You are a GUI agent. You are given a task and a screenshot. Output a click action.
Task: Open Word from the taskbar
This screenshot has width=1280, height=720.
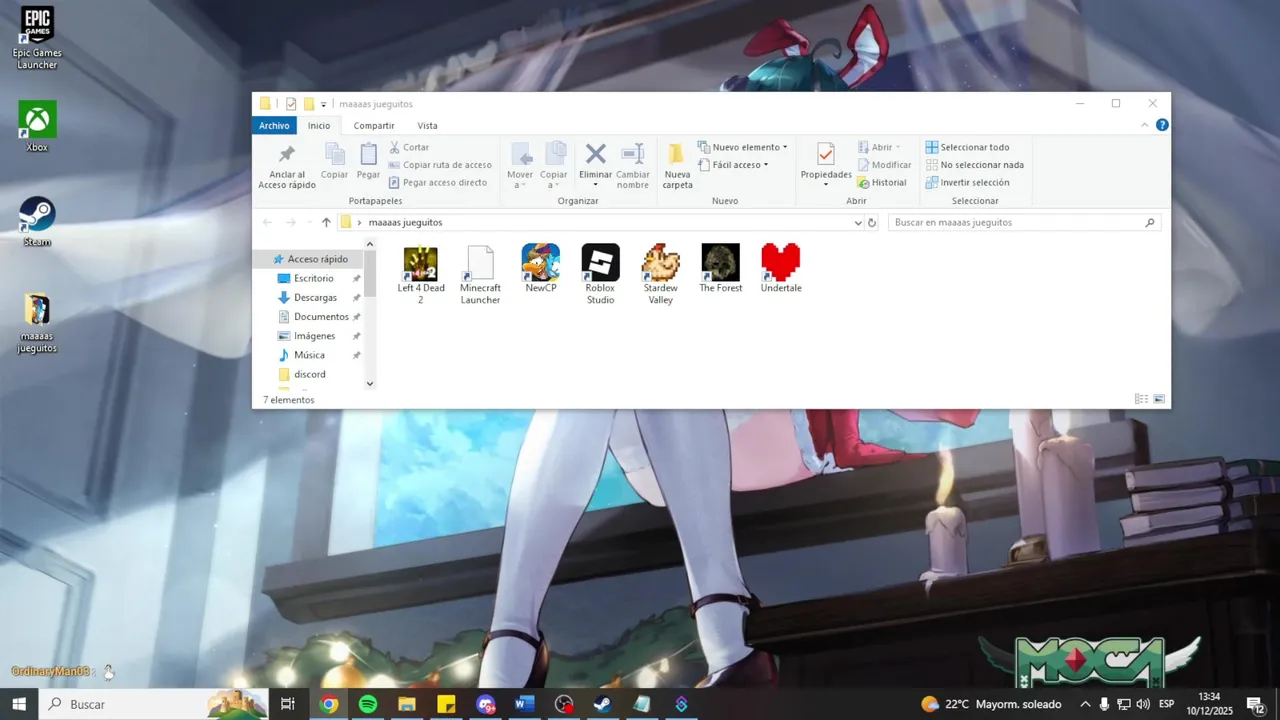[524, 704]
